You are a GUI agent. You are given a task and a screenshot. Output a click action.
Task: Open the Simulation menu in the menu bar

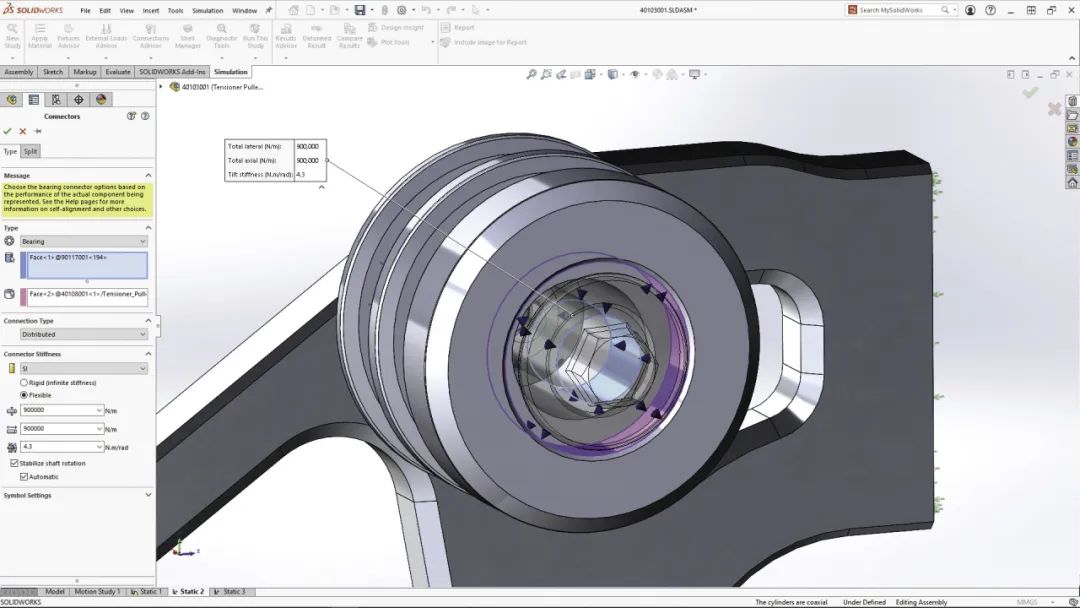point(210,10)
